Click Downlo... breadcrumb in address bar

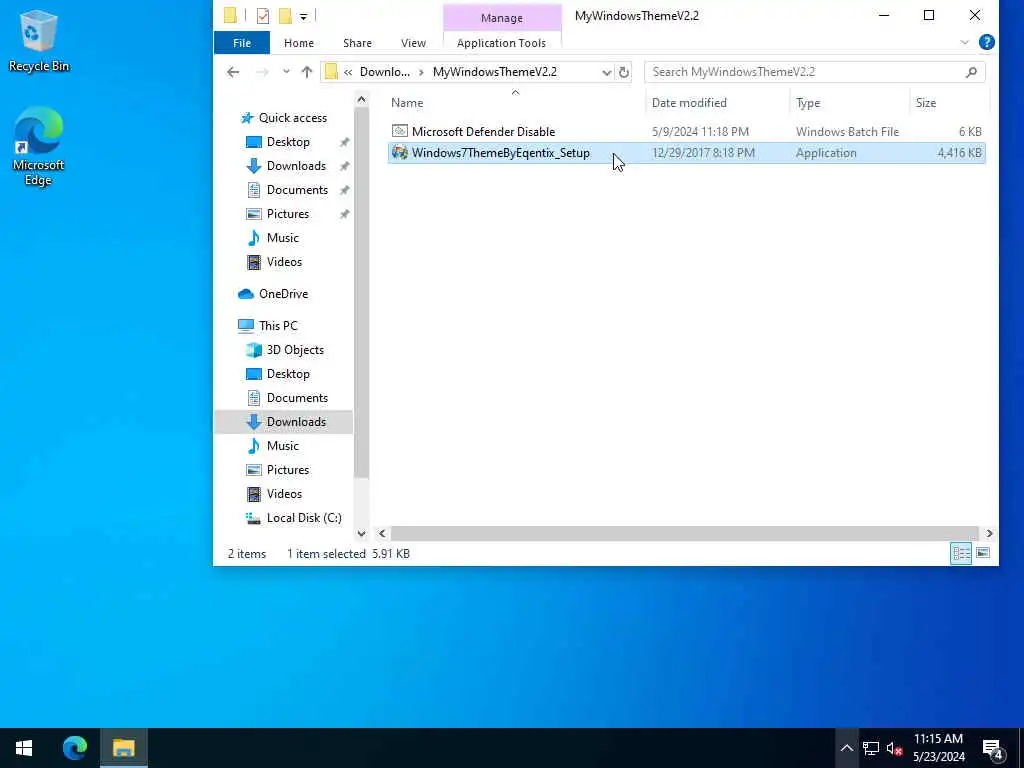385,72
